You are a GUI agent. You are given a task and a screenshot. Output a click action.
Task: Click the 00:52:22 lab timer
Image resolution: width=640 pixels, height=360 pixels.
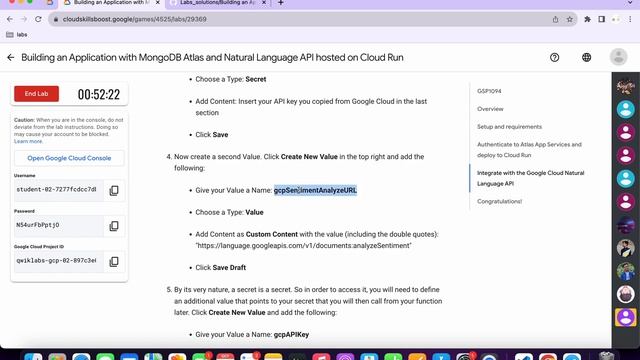click(99, 95)
